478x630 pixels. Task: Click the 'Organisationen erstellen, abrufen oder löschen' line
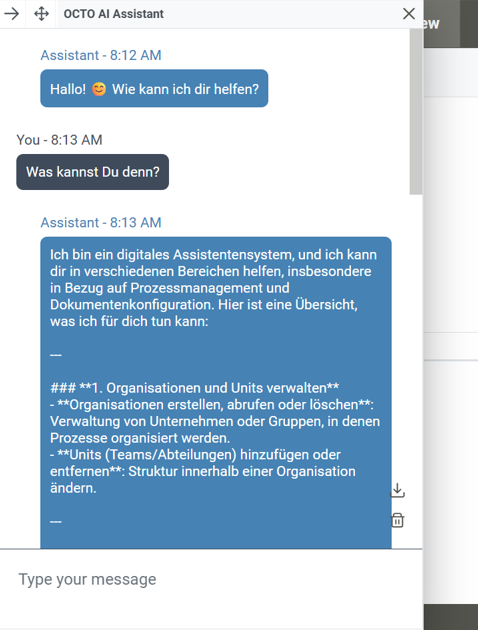pos(215,405)
